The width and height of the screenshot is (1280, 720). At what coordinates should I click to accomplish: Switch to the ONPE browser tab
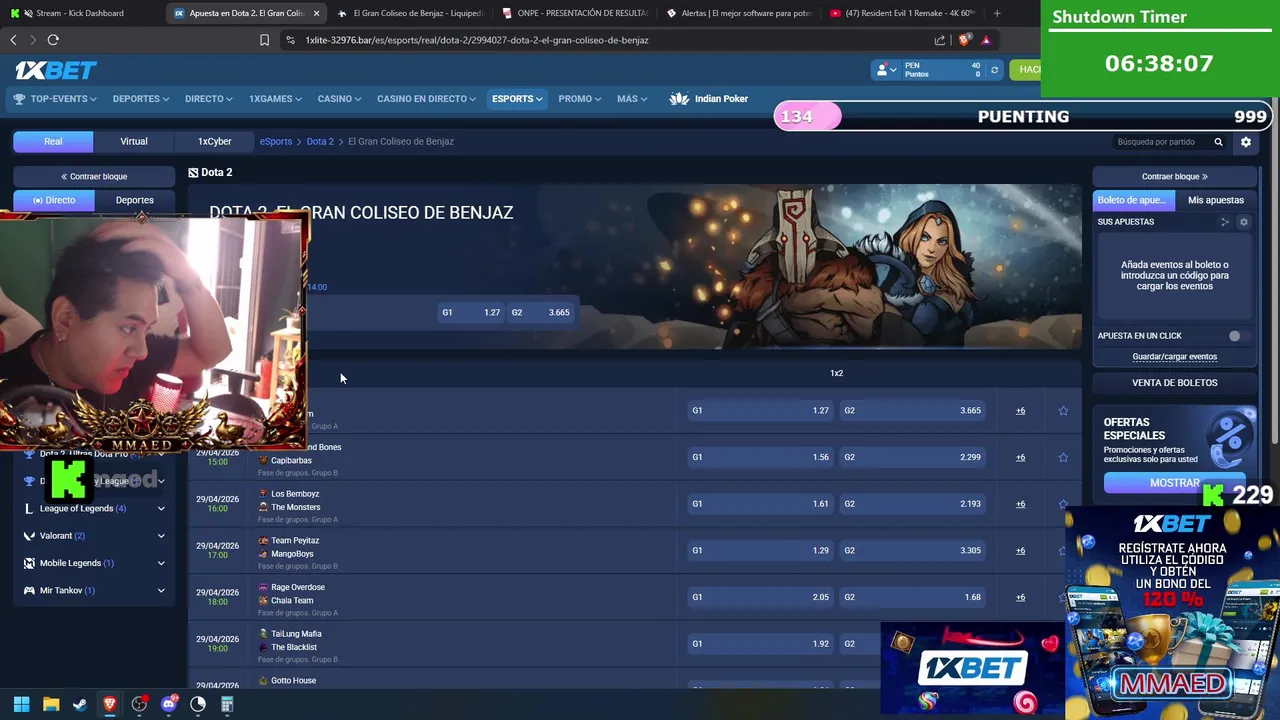tap(576, 13)
